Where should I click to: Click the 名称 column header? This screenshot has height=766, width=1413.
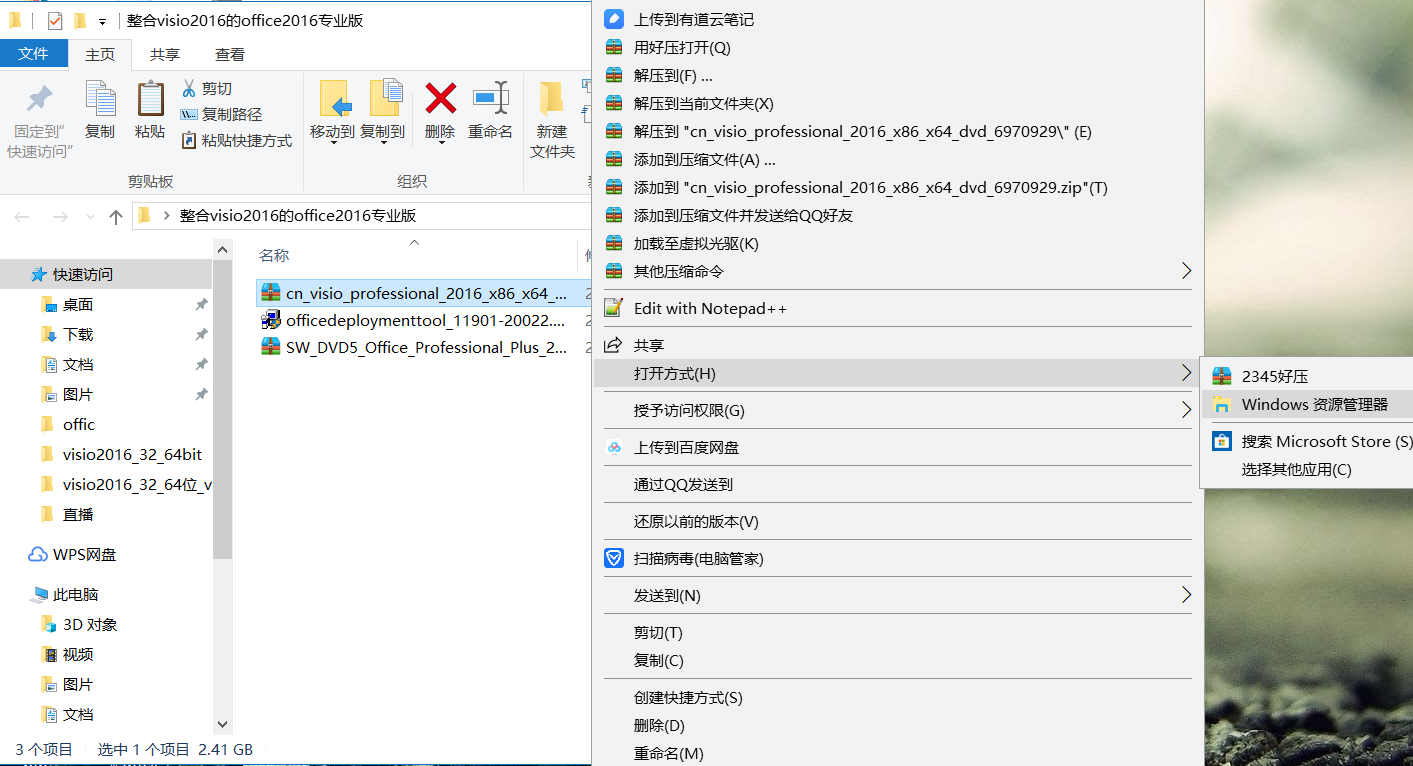pos(274,256)
